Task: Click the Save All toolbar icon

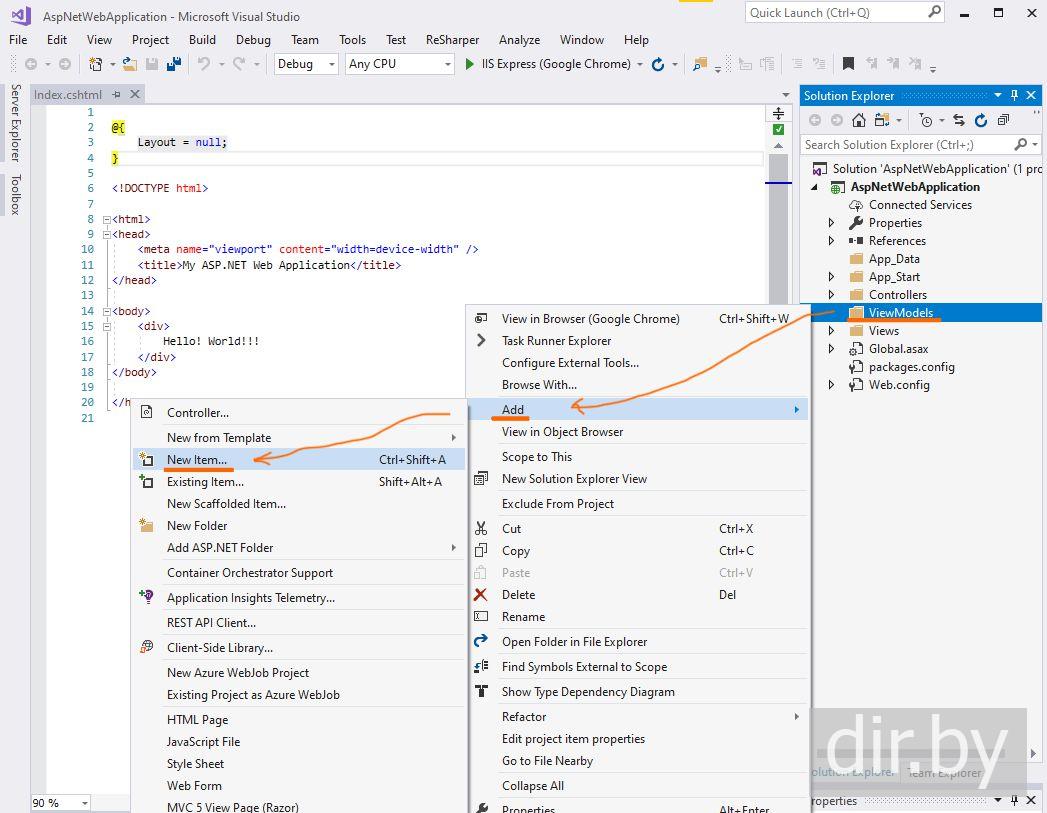Action: tap(174, 64)
